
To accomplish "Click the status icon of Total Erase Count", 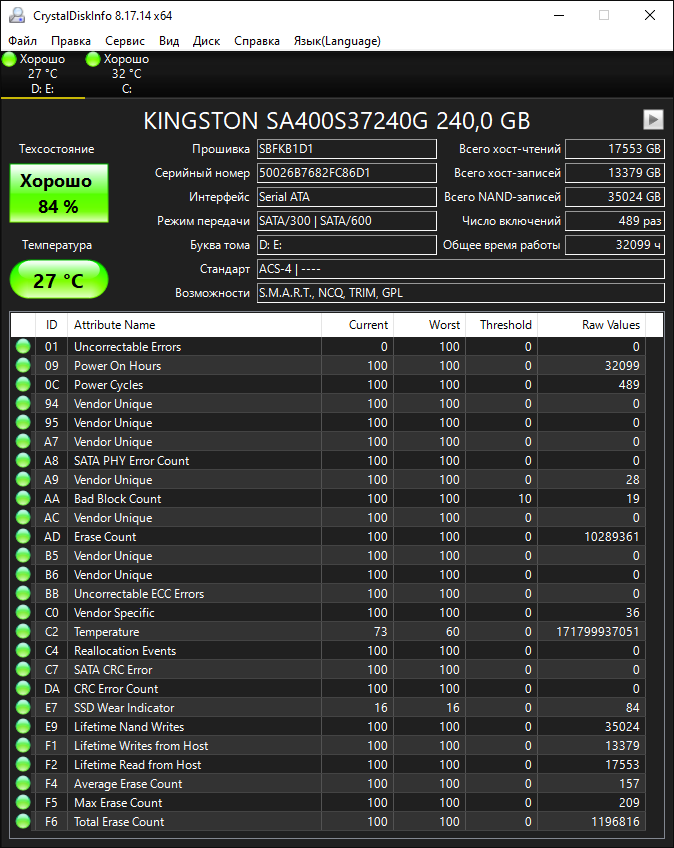I will 23,821.
